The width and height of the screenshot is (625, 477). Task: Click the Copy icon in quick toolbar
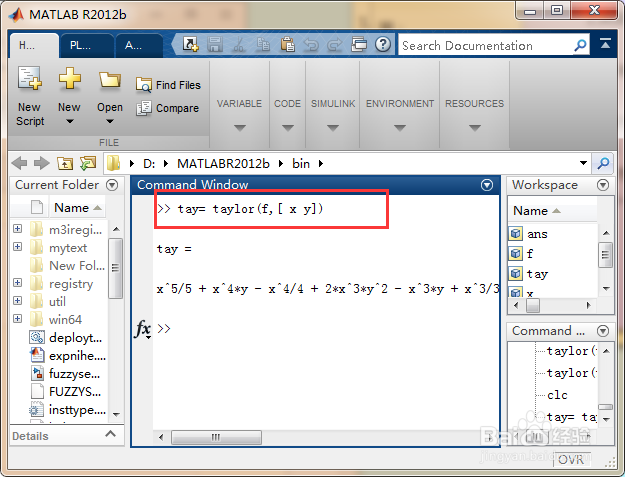click(x=263, y=44)
